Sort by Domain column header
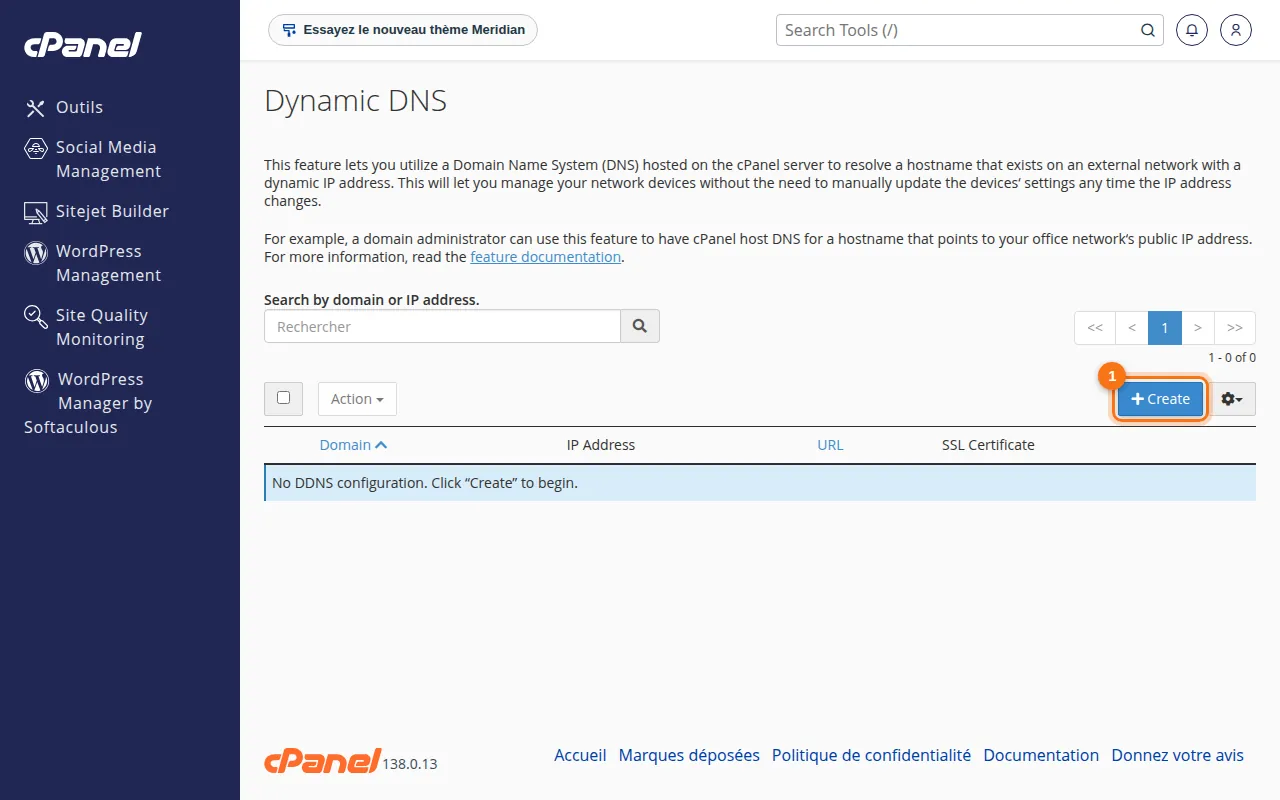 [353, 445]
